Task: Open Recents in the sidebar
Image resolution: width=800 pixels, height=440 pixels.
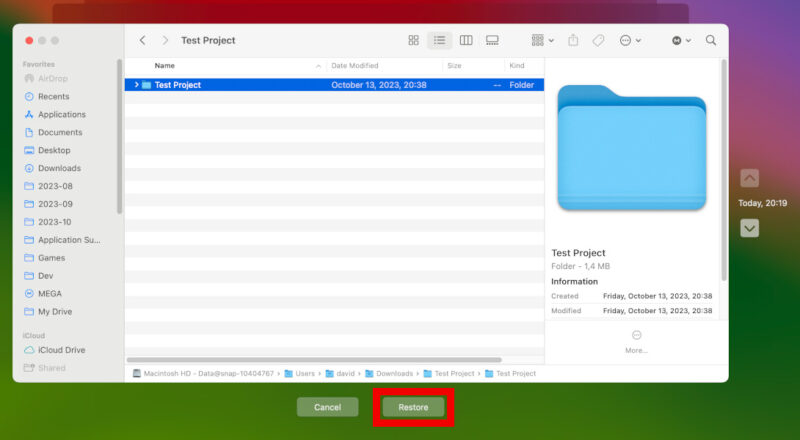Action: pos(46,96)
